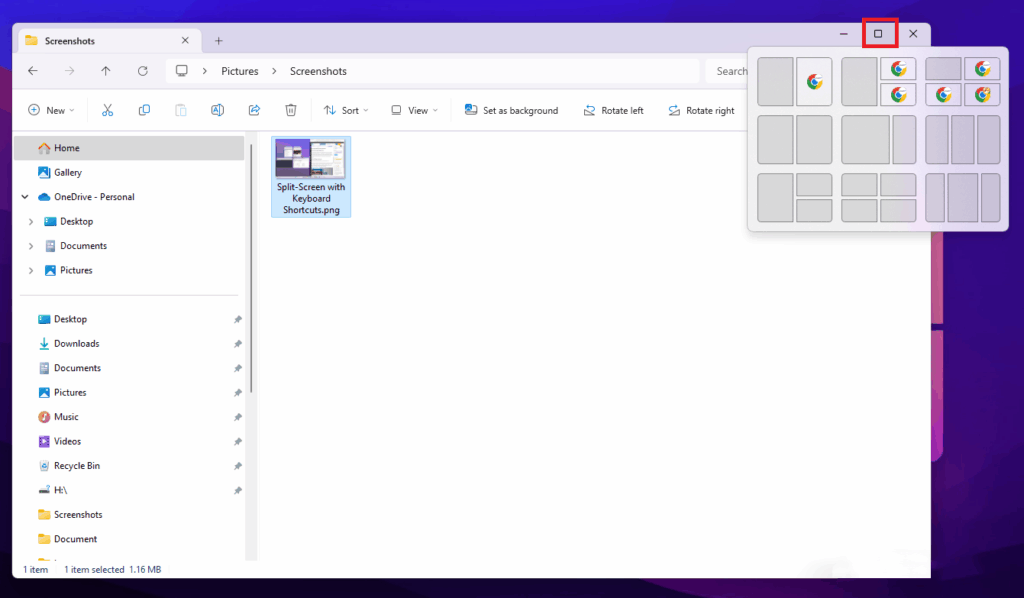Click Set as background
This screenshot has height=598, width=1024.
511,110
